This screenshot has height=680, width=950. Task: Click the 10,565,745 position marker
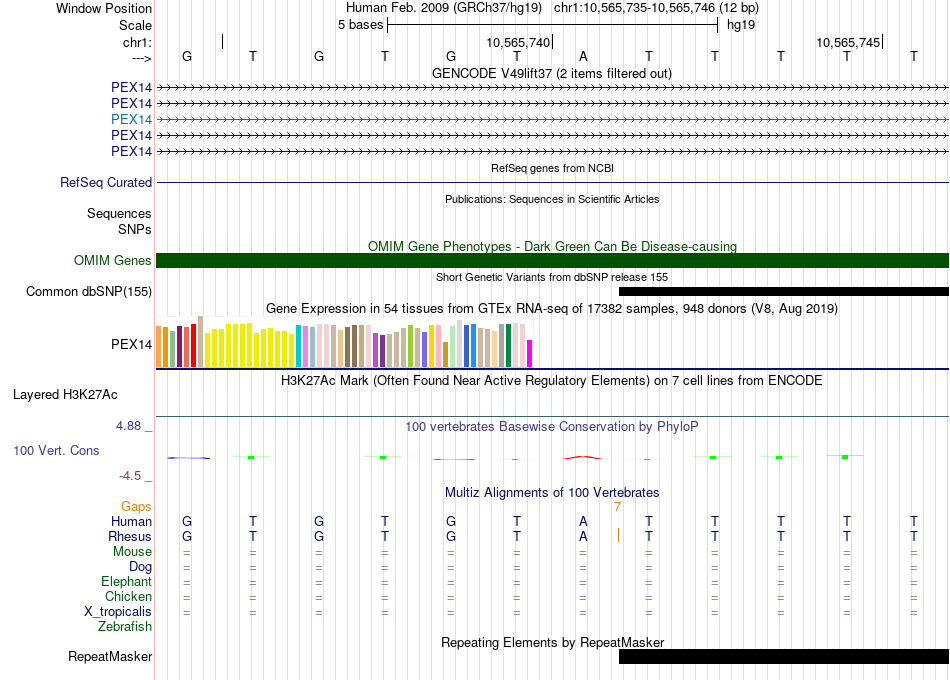pyautogui.click(x=848, y=42)
